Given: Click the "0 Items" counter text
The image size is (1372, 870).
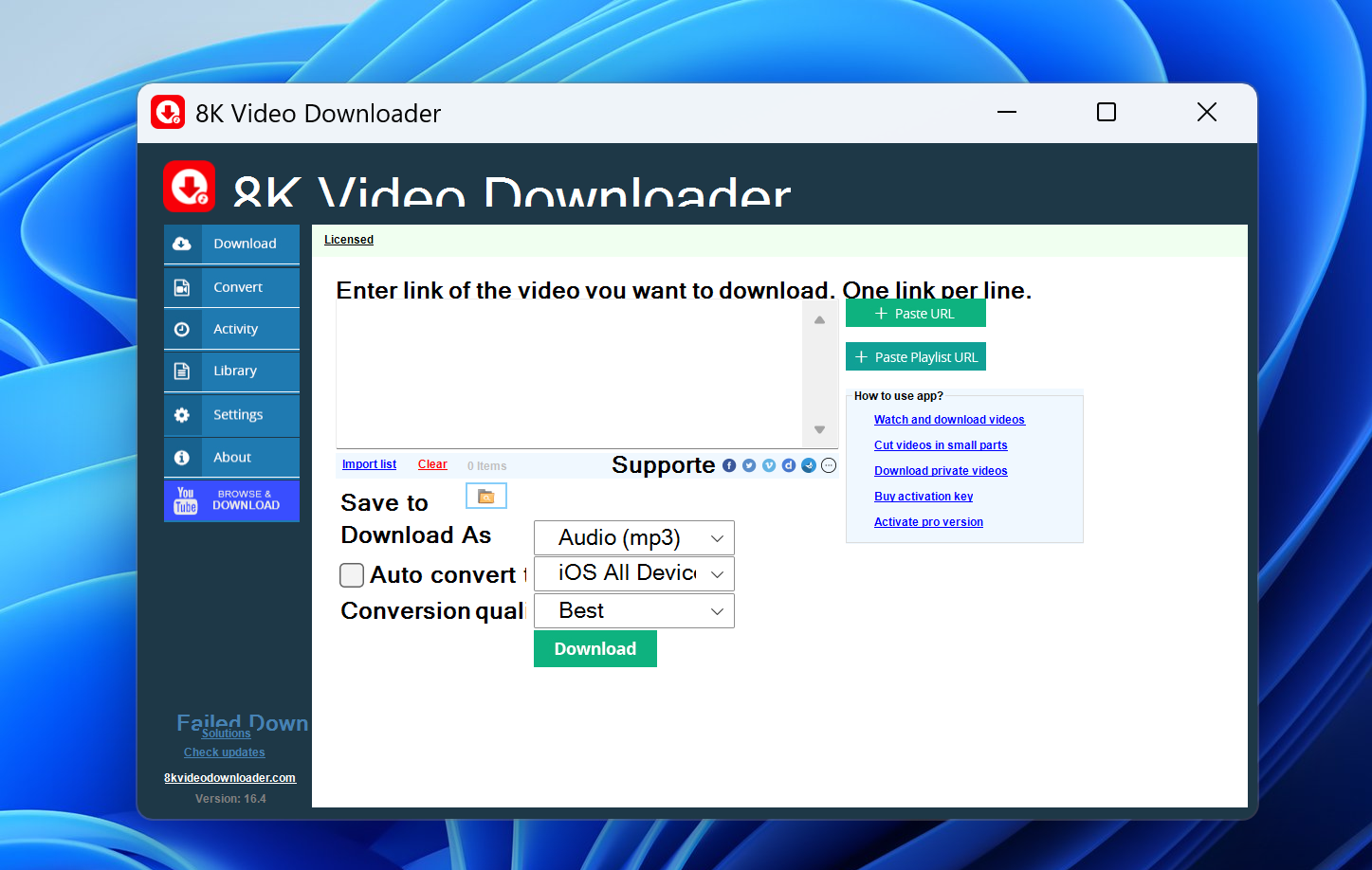Looking at the screenshot, I should 487,466.
